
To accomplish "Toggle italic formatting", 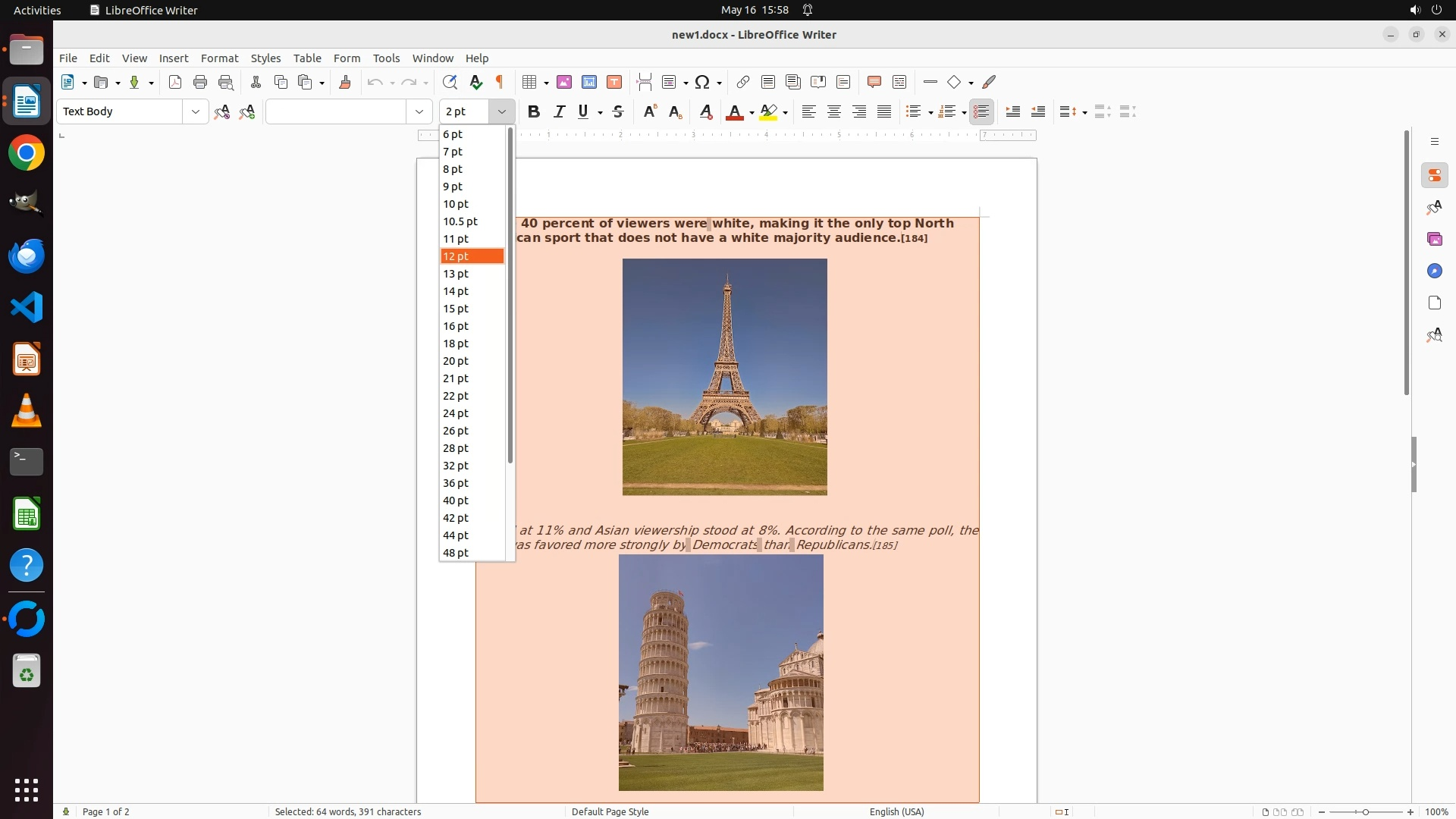I will click(x=560, y=112).
